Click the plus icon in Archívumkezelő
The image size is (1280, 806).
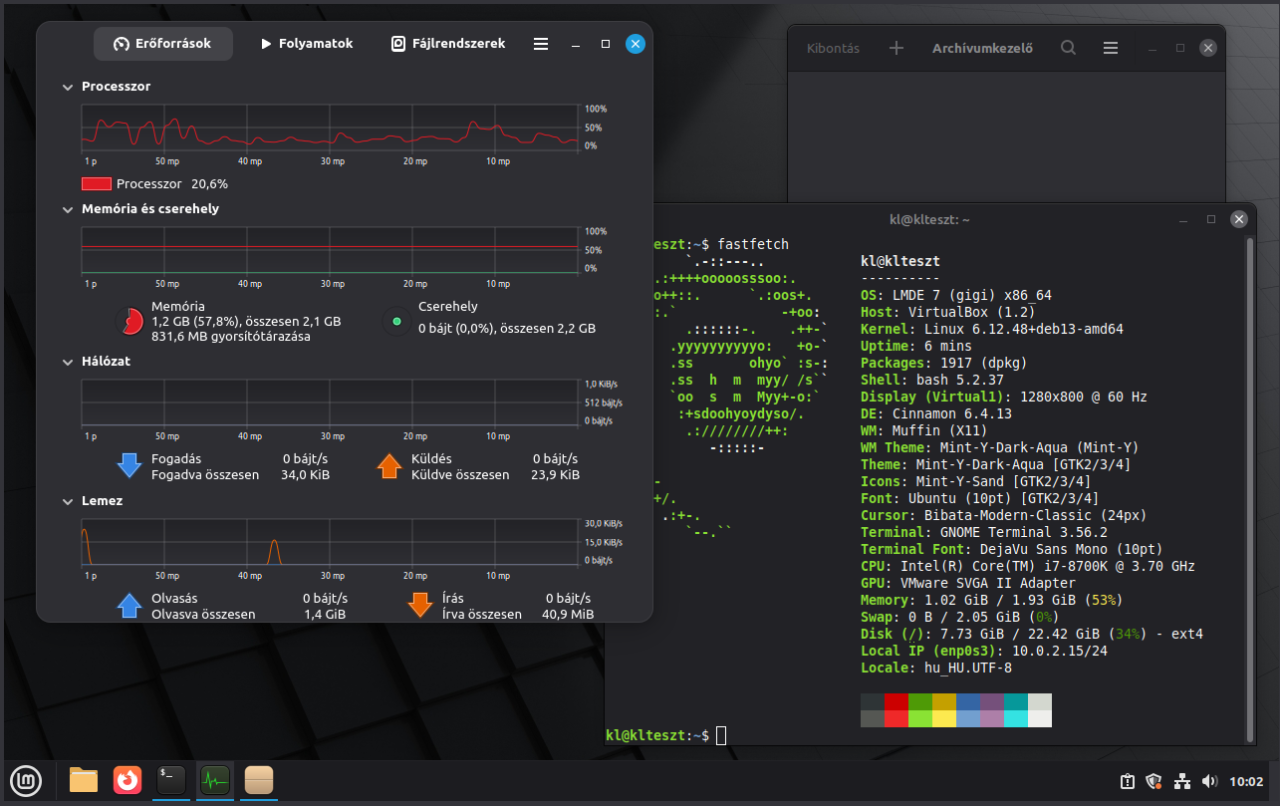tap(896, 48)
